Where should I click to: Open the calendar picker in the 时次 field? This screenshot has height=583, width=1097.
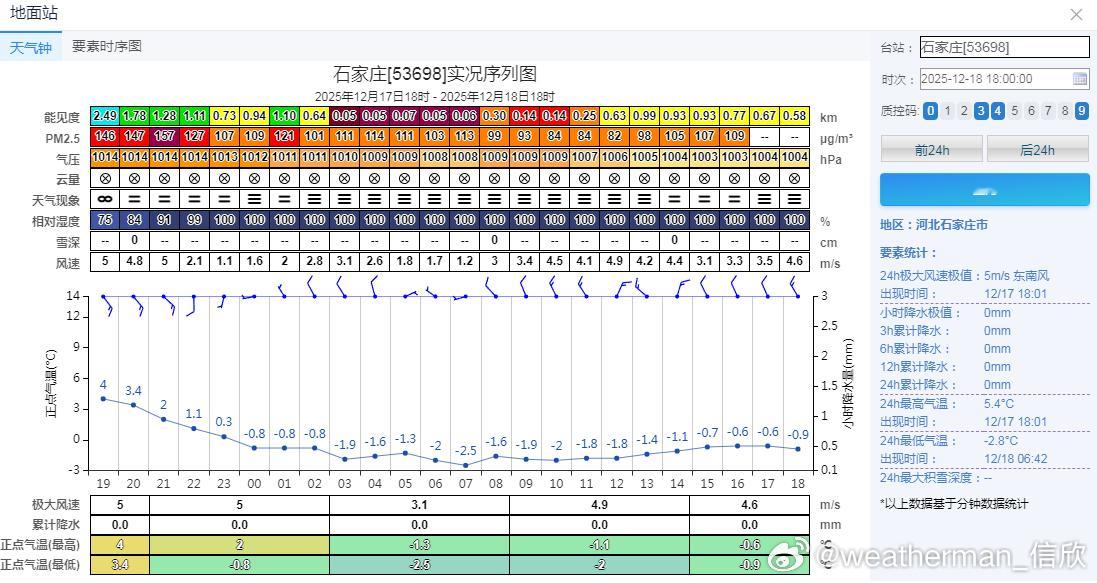tap(1080, 78)
